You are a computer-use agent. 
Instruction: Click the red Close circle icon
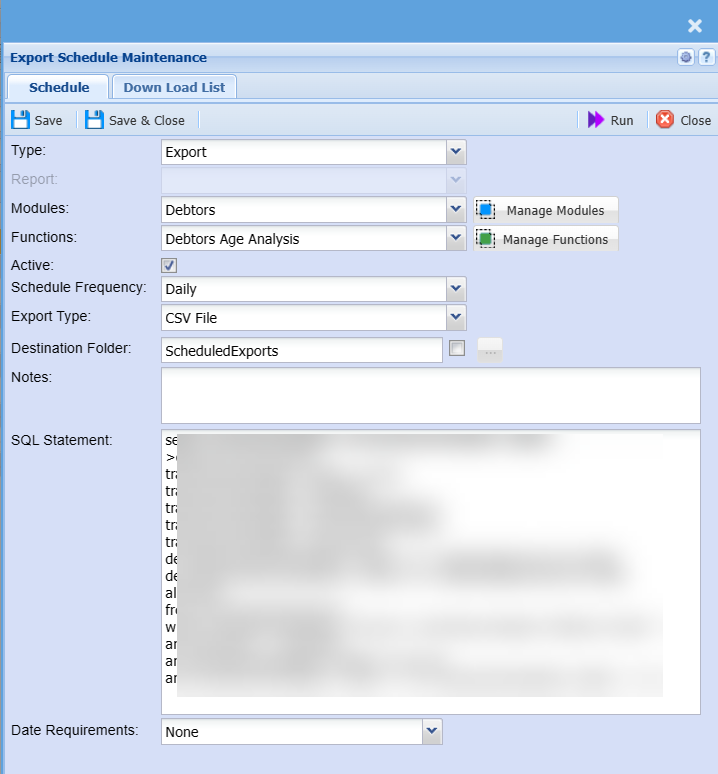pos(665,119)
